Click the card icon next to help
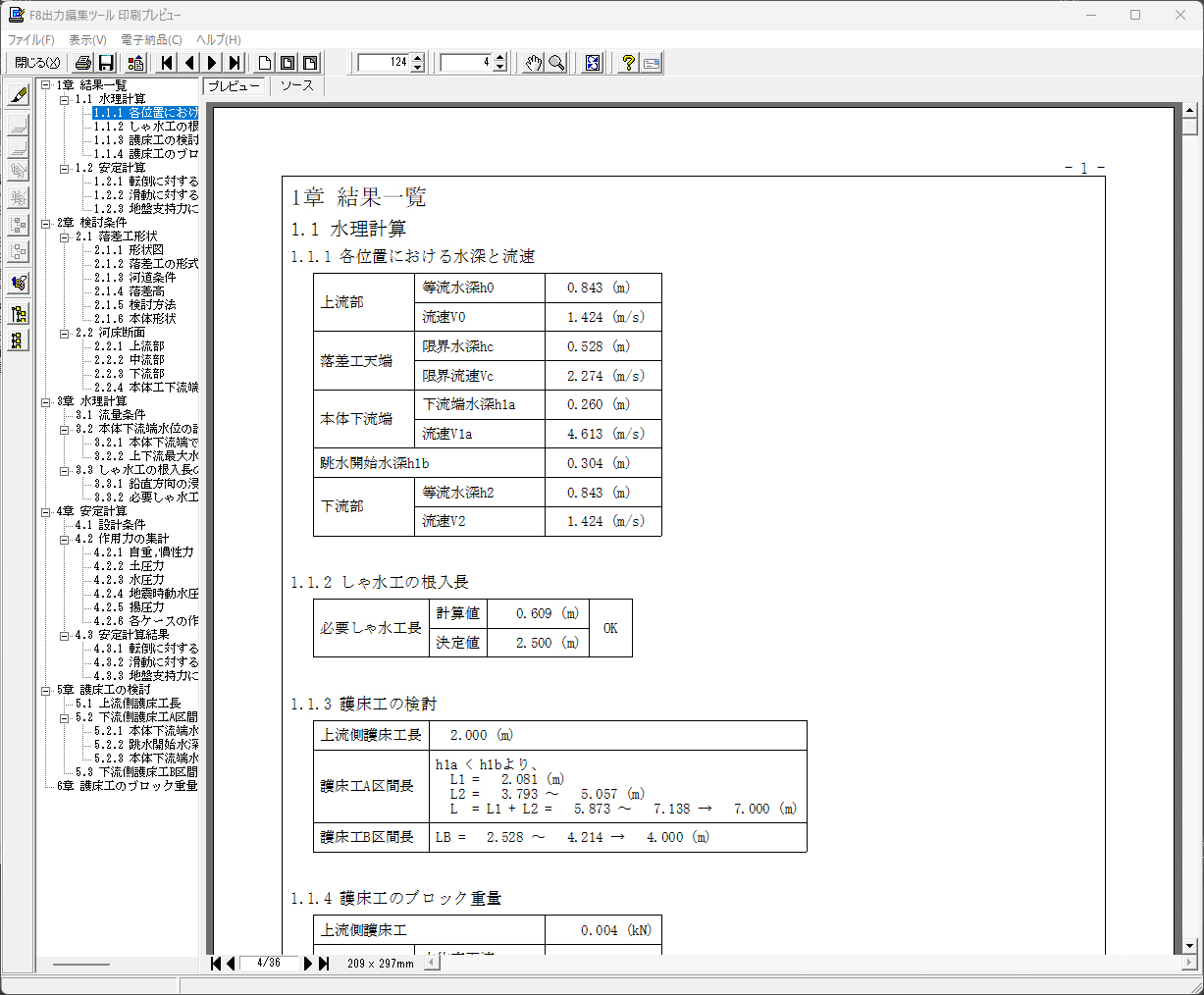 coord(652,63)
